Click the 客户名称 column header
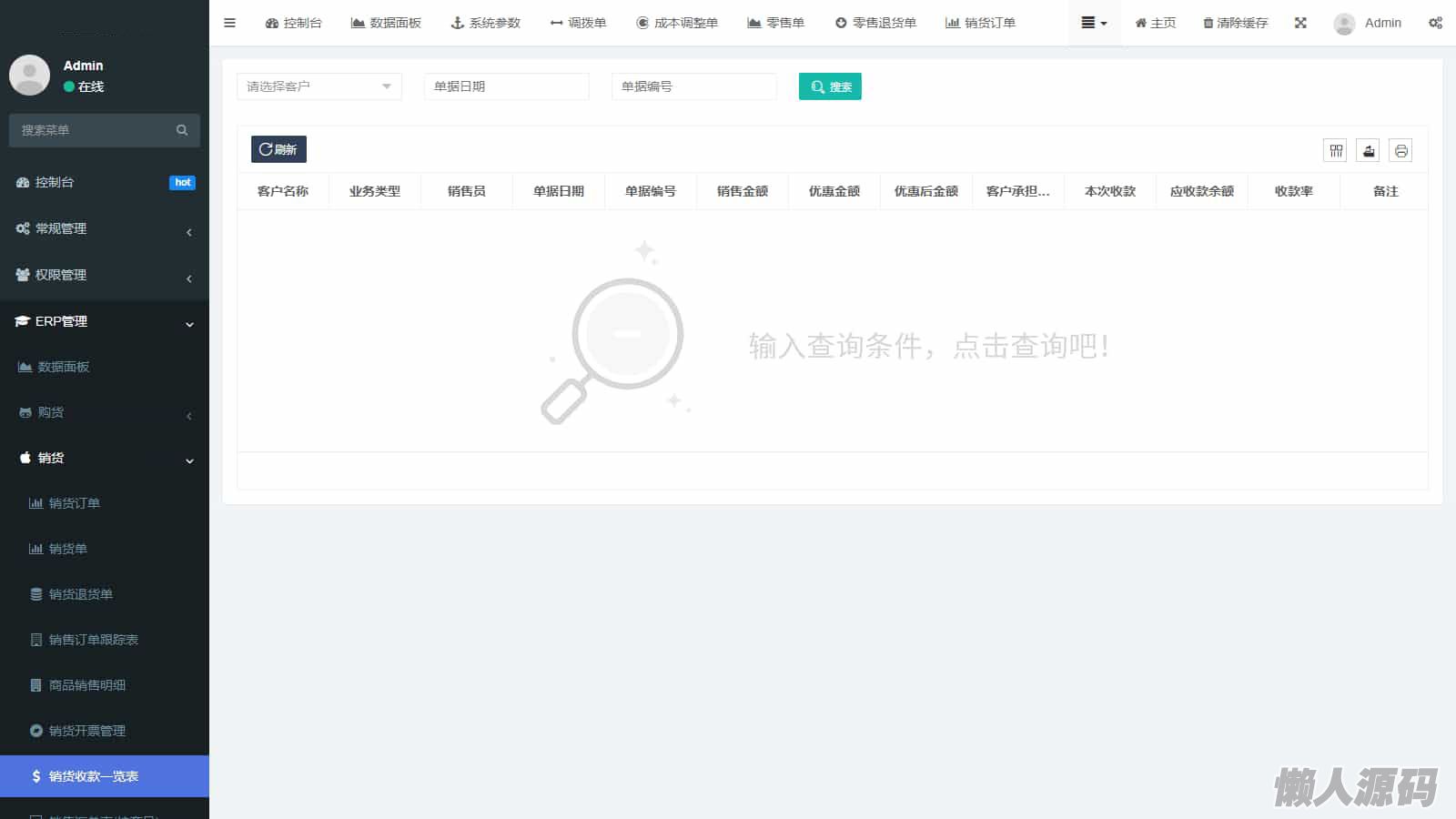The width and height of the screenshot is (1456, 819). 283,191
